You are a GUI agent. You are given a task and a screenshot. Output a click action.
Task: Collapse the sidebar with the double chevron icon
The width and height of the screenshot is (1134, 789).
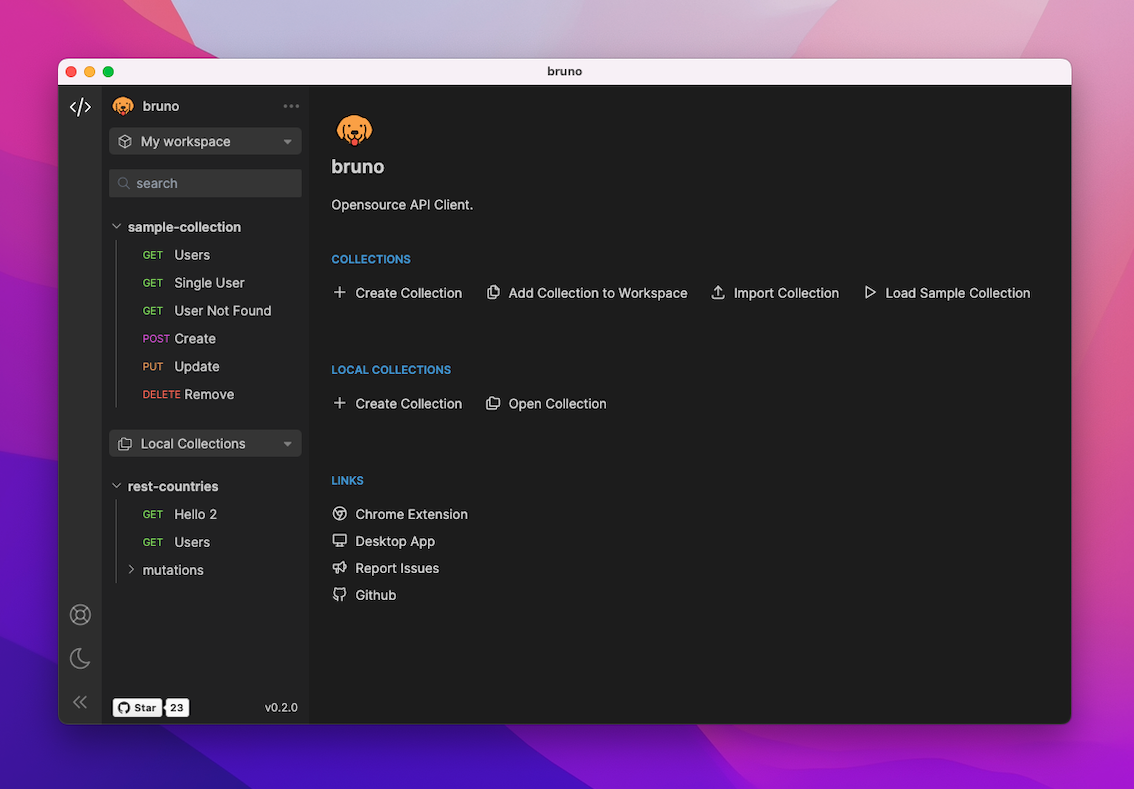(x=80, y=702)
